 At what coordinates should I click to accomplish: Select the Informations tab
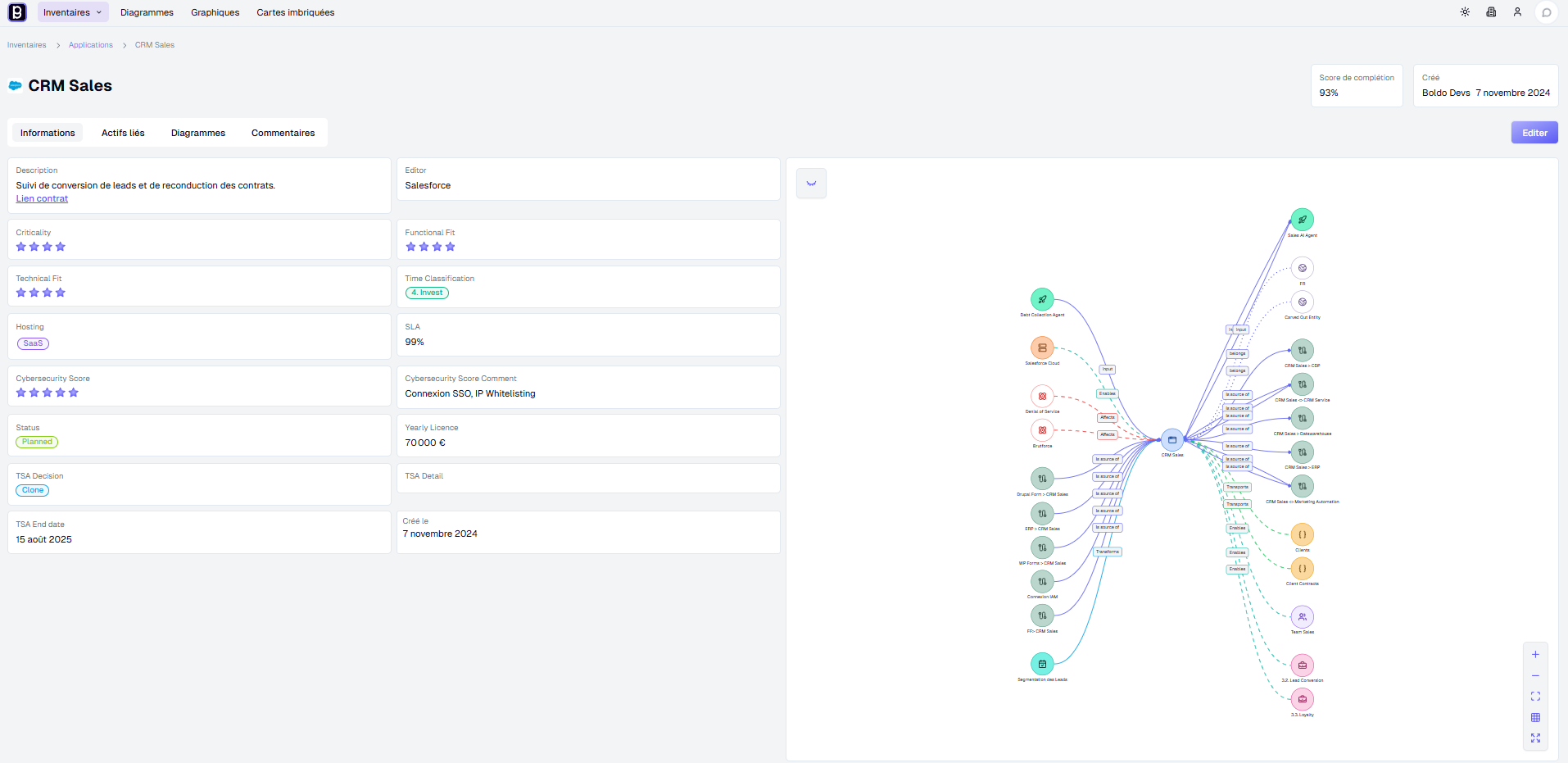pos(48,133)
